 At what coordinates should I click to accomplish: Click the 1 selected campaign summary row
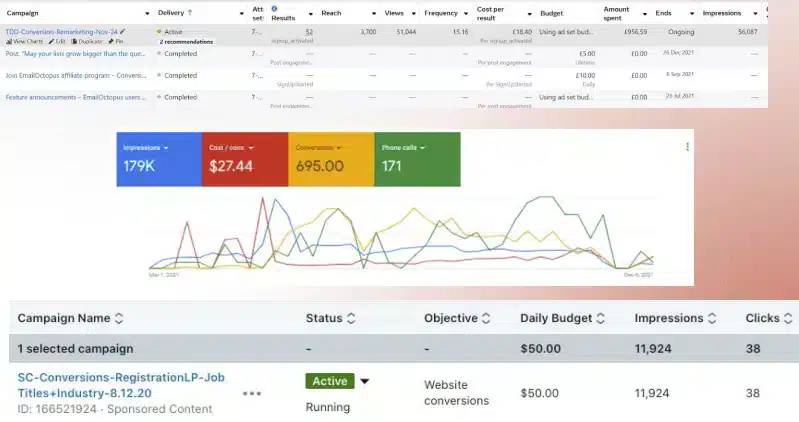[404, 349]
